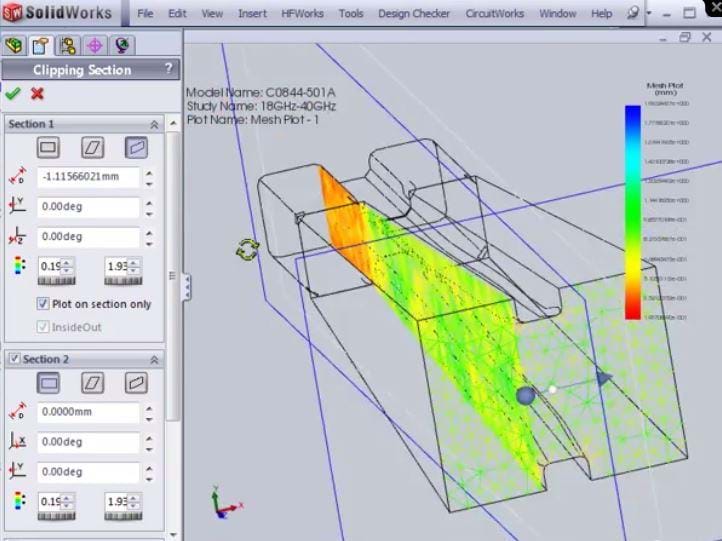Screen dimensions: 722x541
Task: Open Clipping Section help question mark
Action: coord(167,69)
